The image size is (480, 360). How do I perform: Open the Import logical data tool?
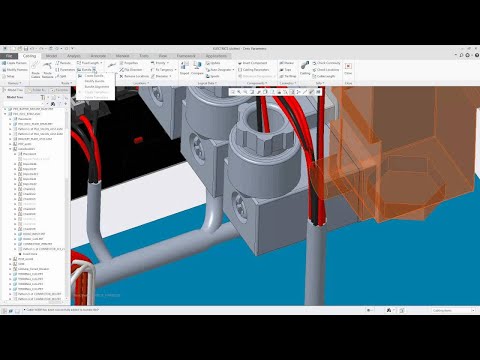(x=184, y=68)
